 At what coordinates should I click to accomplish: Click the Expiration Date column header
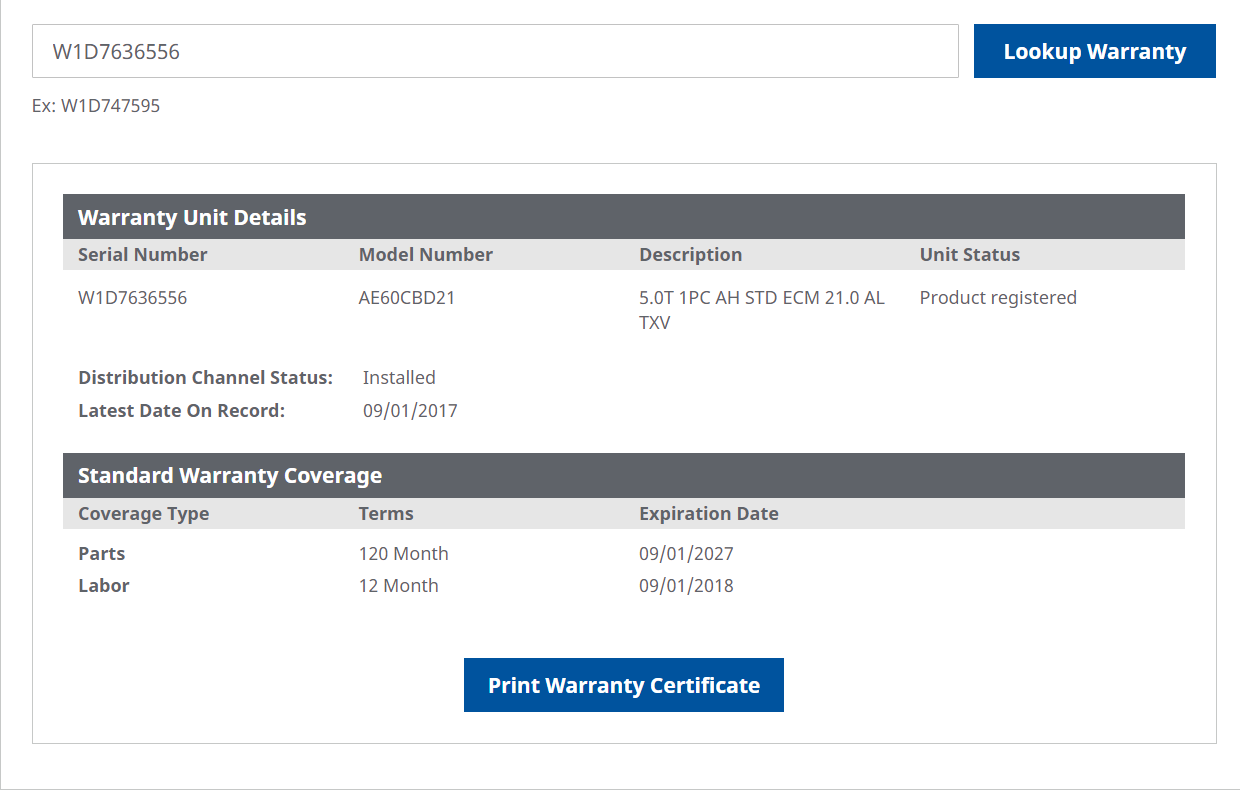709,513
